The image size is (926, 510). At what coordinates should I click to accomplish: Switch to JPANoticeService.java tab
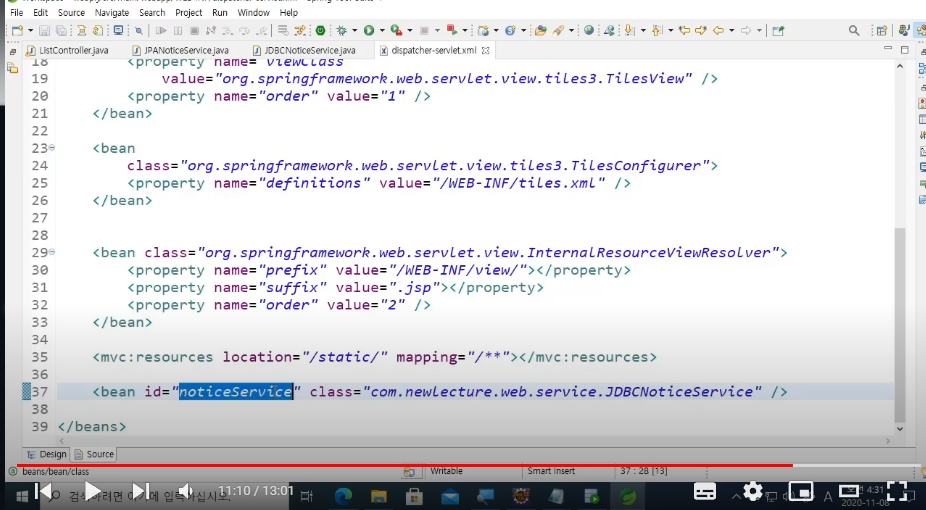point(181,51)
